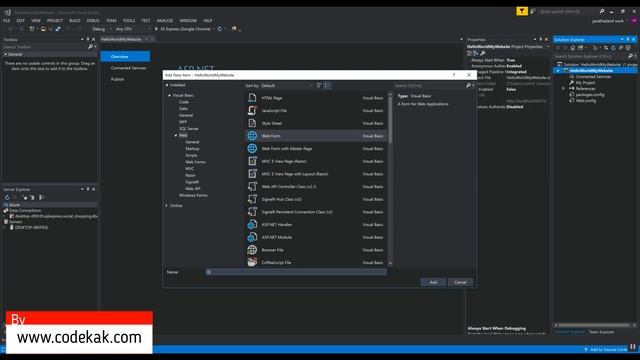640x360 pixels.
Task: Click the notifications flag icon in title bar
Action: click(522, 11)
